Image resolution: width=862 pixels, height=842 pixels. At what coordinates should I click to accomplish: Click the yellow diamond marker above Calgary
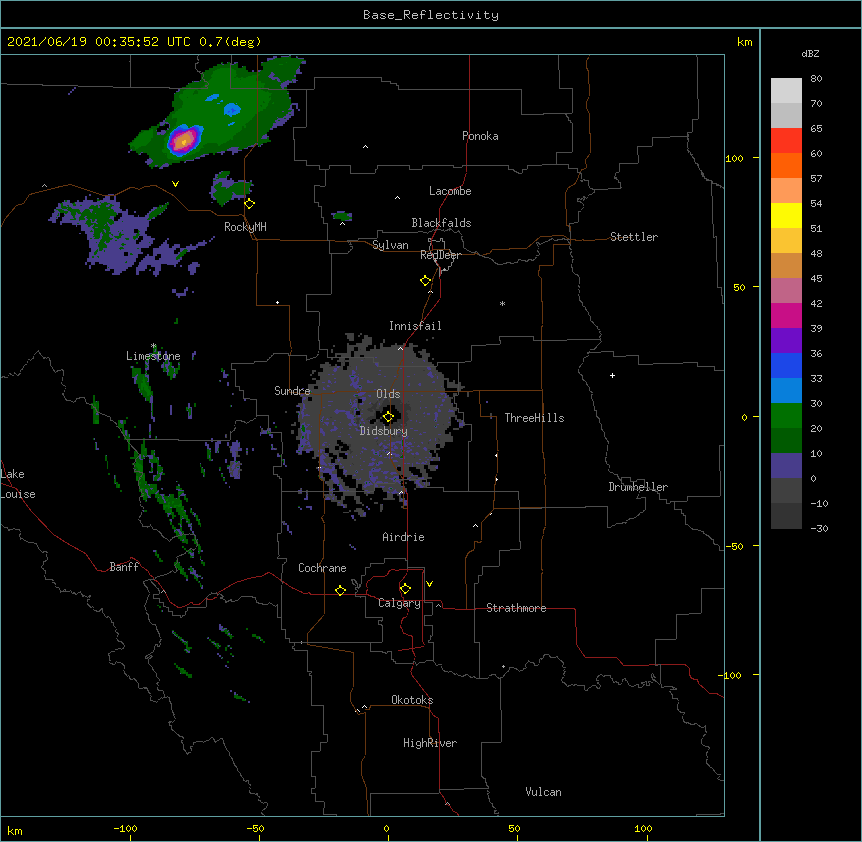click(405, 589)
